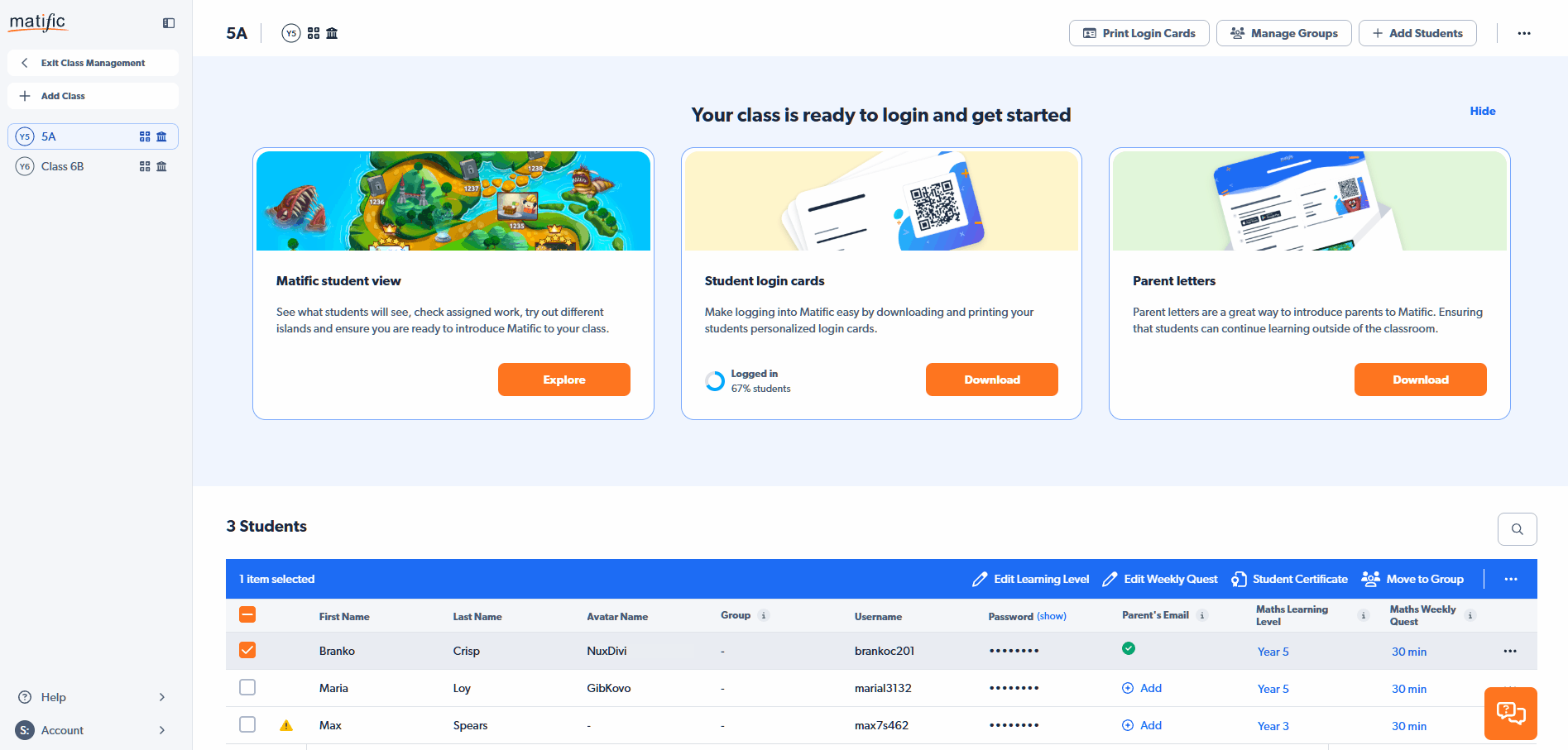
Task: Open grid icon for Class 6B in sidebar
Action: pos(145,166)
